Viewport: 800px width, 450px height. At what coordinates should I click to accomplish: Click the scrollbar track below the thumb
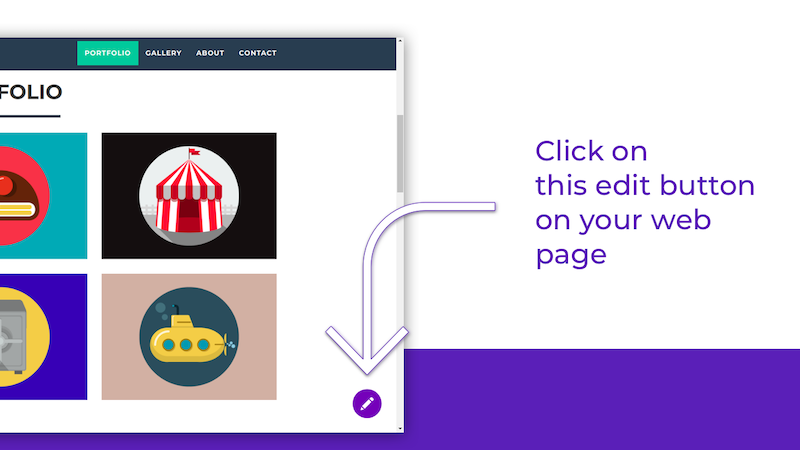pyautogui.click(x=400, y=306)
